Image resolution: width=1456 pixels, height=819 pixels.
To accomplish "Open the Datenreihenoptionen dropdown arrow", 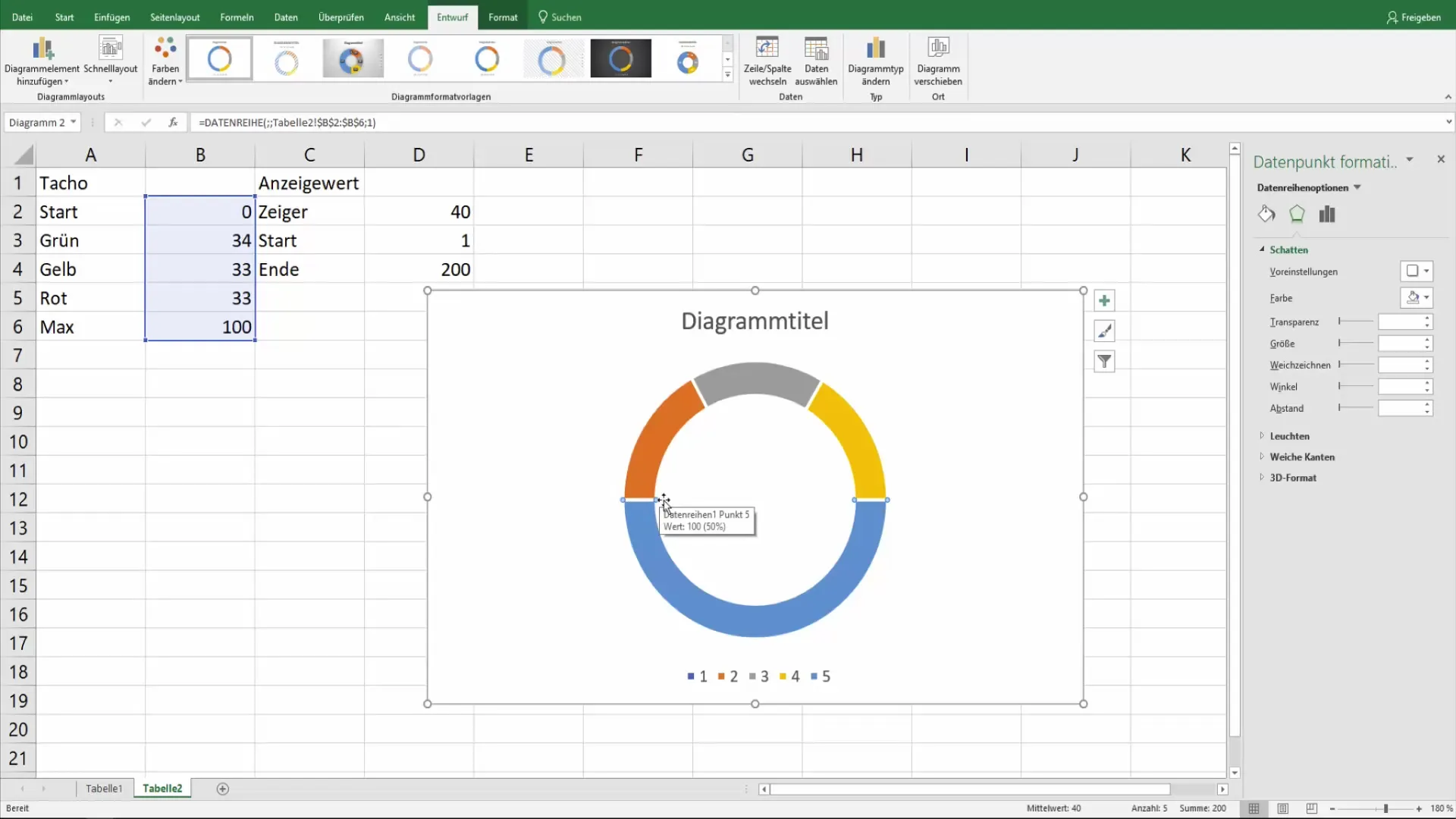I will coord(1357,187).
